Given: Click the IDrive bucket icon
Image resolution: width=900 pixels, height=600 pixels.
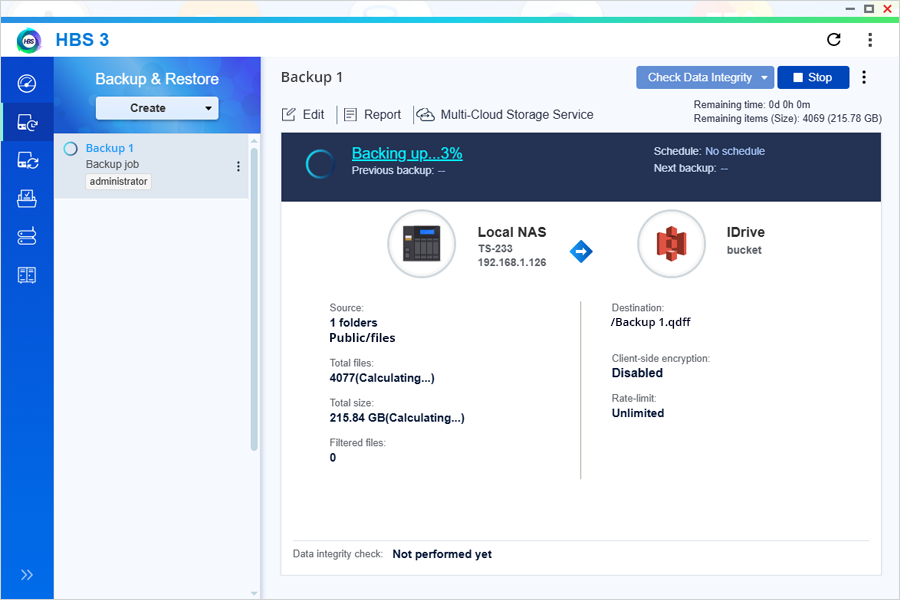Looking at the screenshot, I should click(x=672, y=243).
